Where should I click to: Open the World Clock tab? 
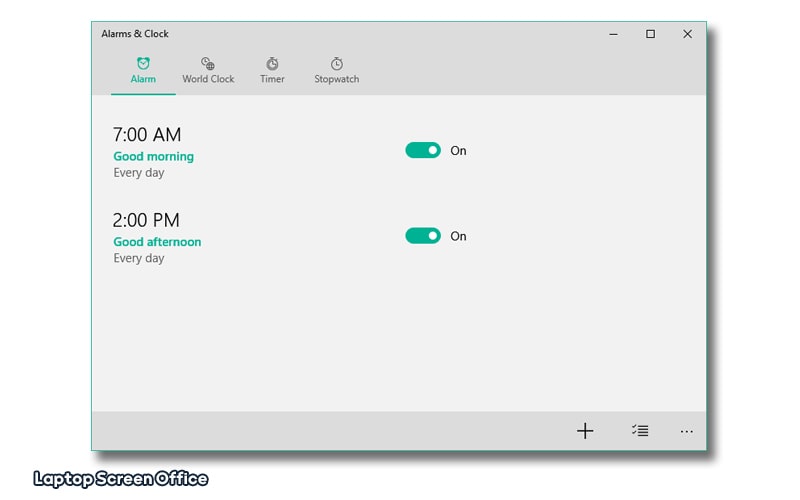[x=208, y=71]
